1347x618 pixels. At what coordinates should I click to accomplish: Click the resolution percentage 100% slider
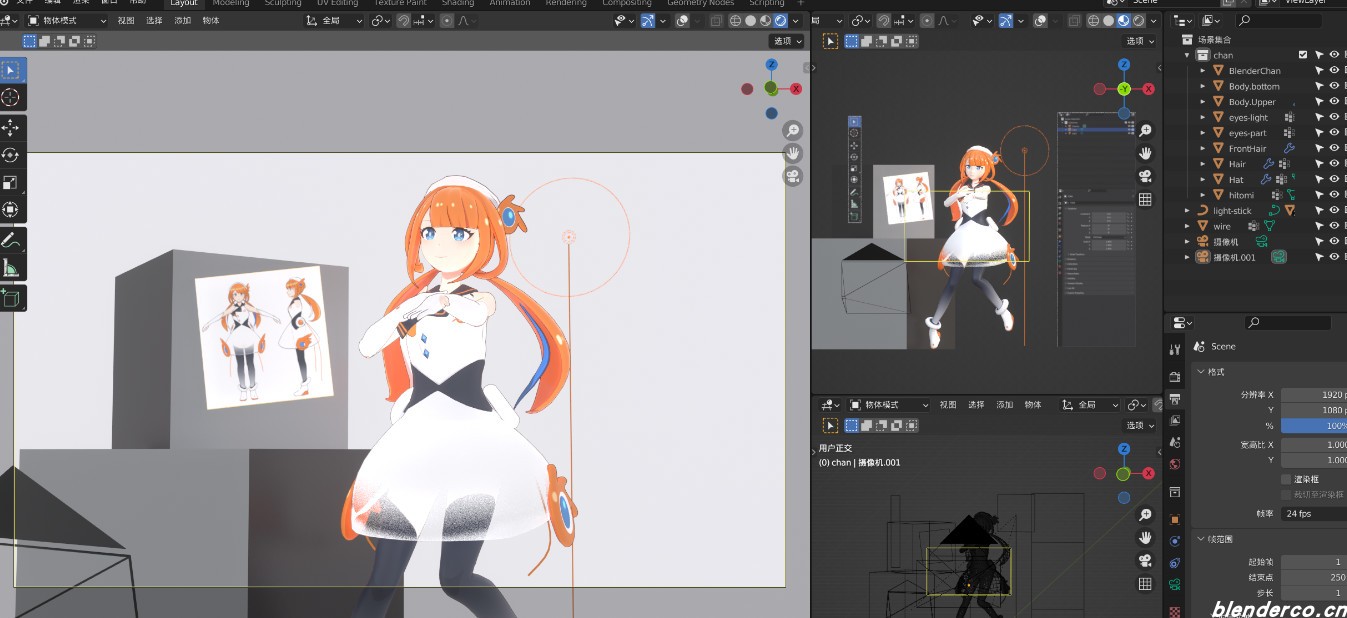1314,425
